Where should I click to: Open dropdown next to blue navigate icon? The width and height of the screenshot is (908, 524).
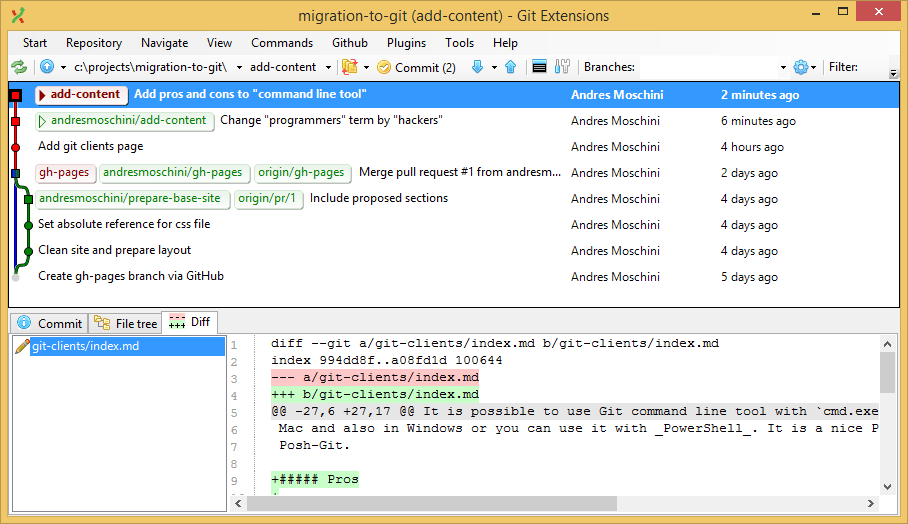(63, 68)
